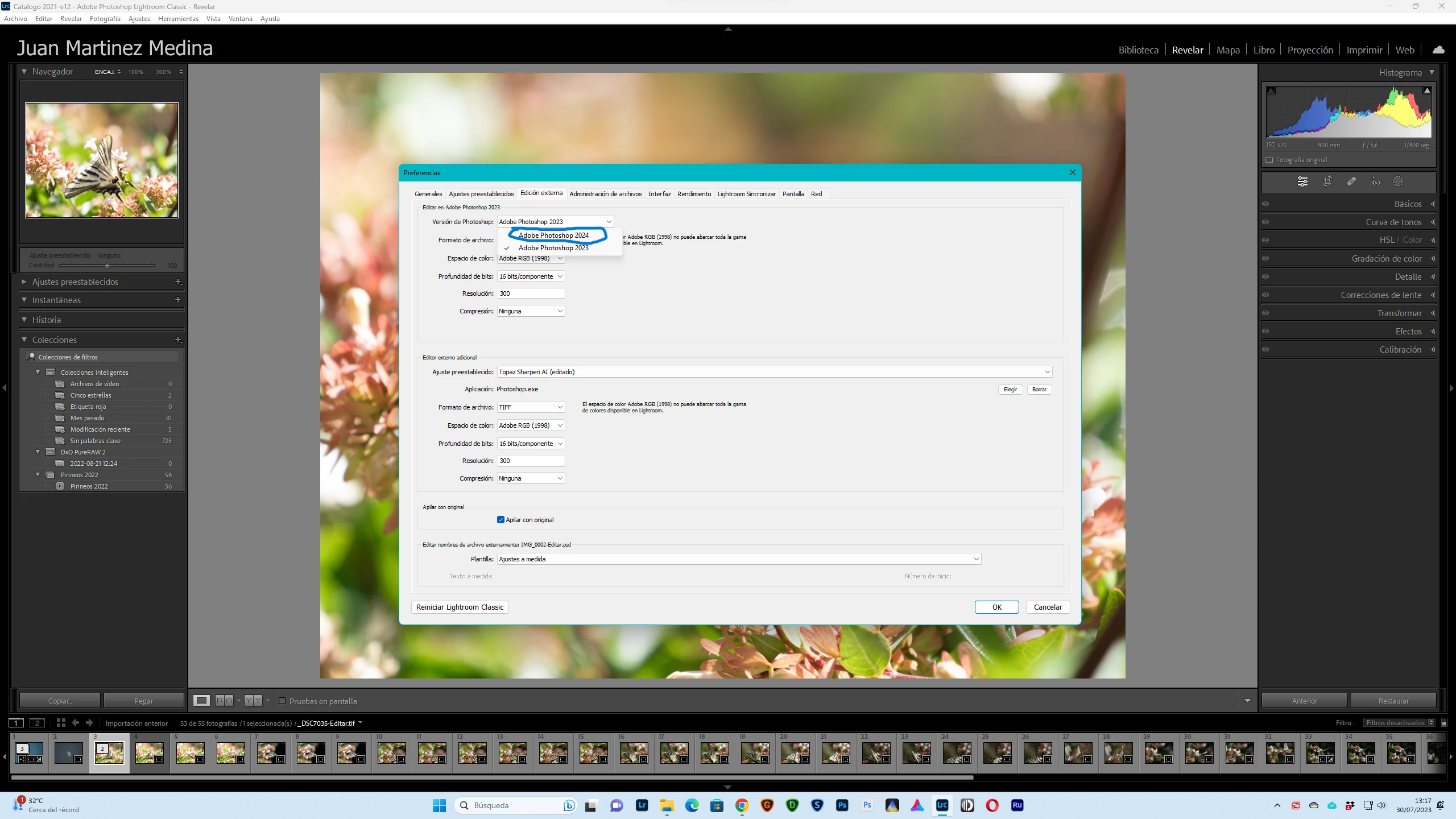Viewport: 1456px width, 819px height.
Task: Adjust the Cantidad preset amount slider
Action: point(107,265)
